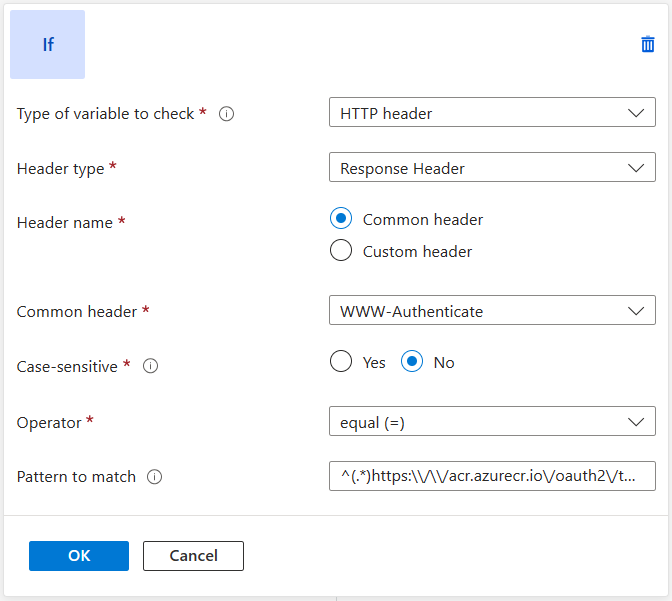Click info icon next to Case-sensitive

pyautogui.click(x=151, y=366)
